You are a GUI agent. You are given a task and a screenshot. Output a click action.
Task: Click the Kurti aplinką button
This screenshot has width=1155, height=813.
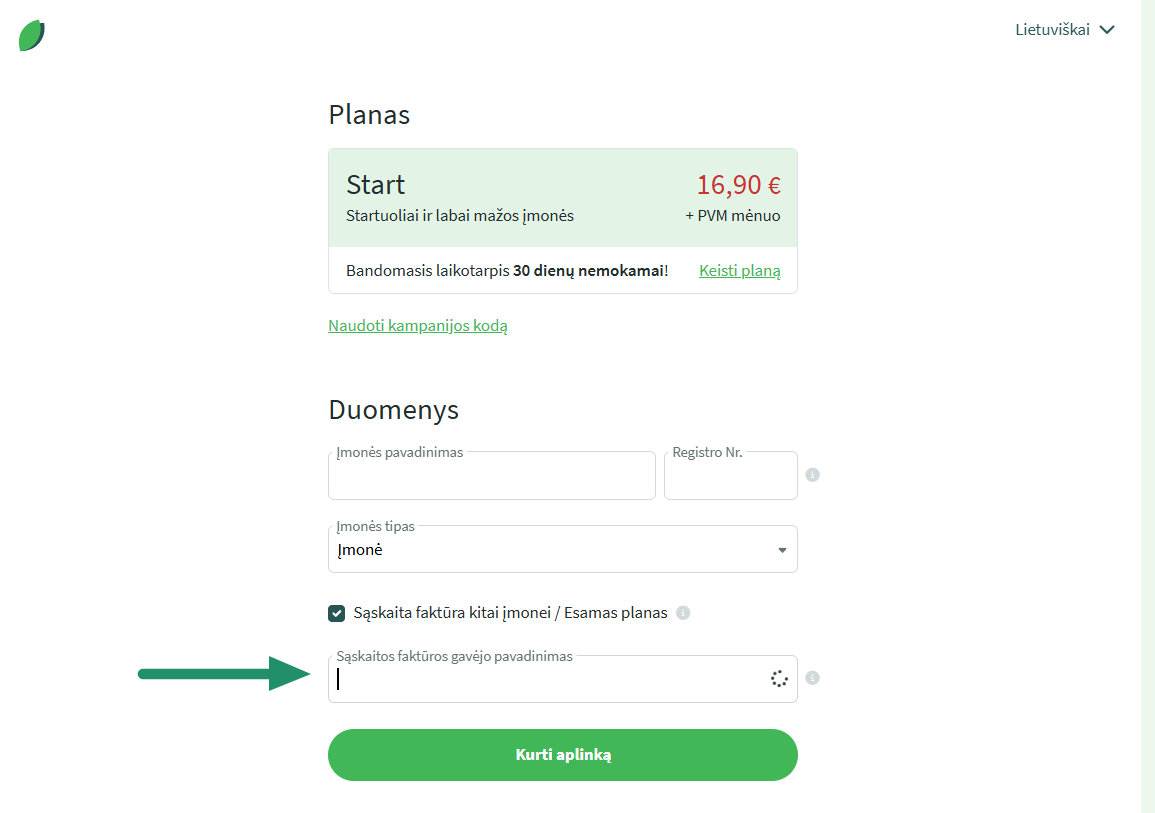pyautogui.click(x=563, y=755)
